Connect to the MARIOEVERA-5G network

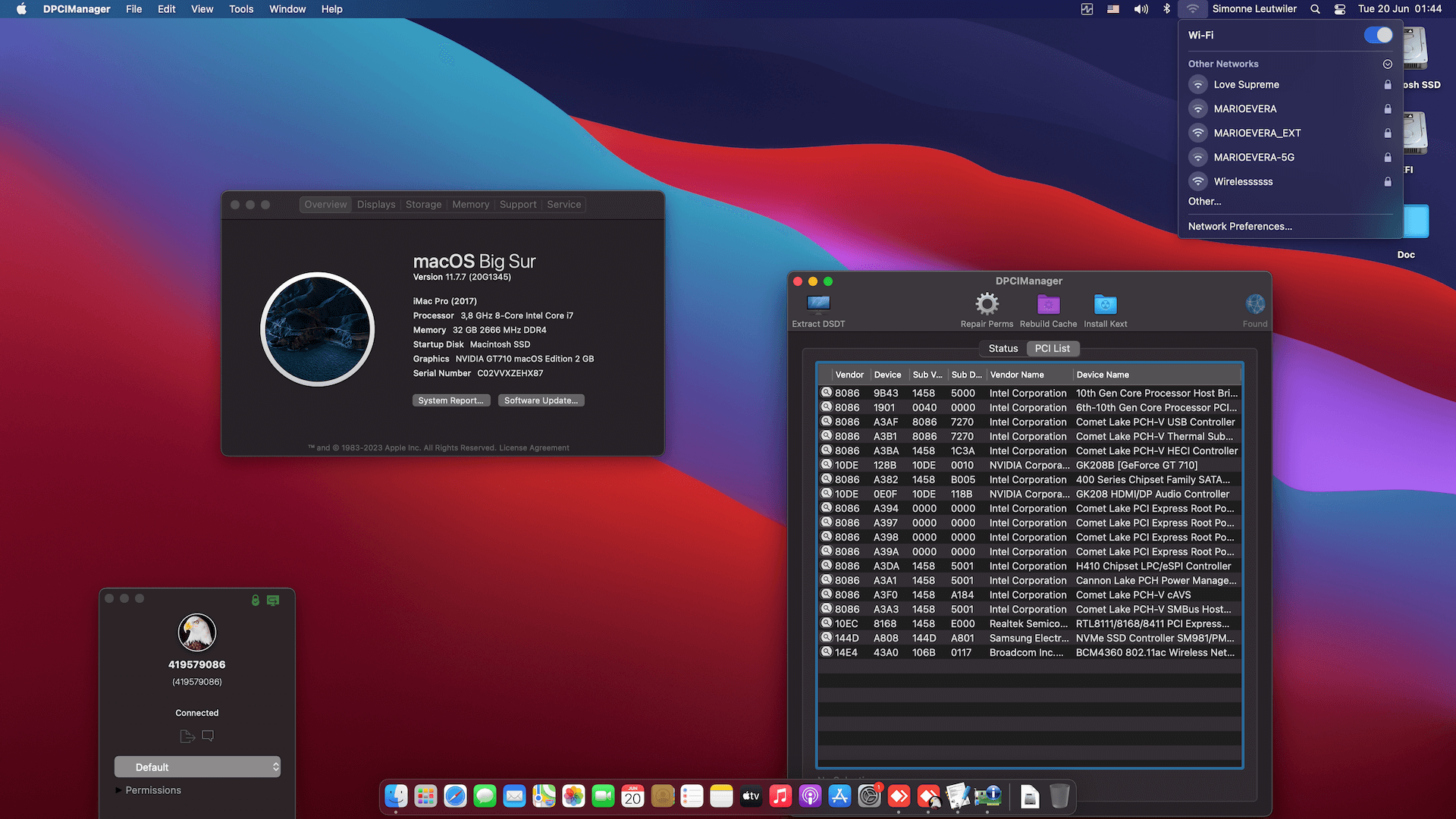1290,158
